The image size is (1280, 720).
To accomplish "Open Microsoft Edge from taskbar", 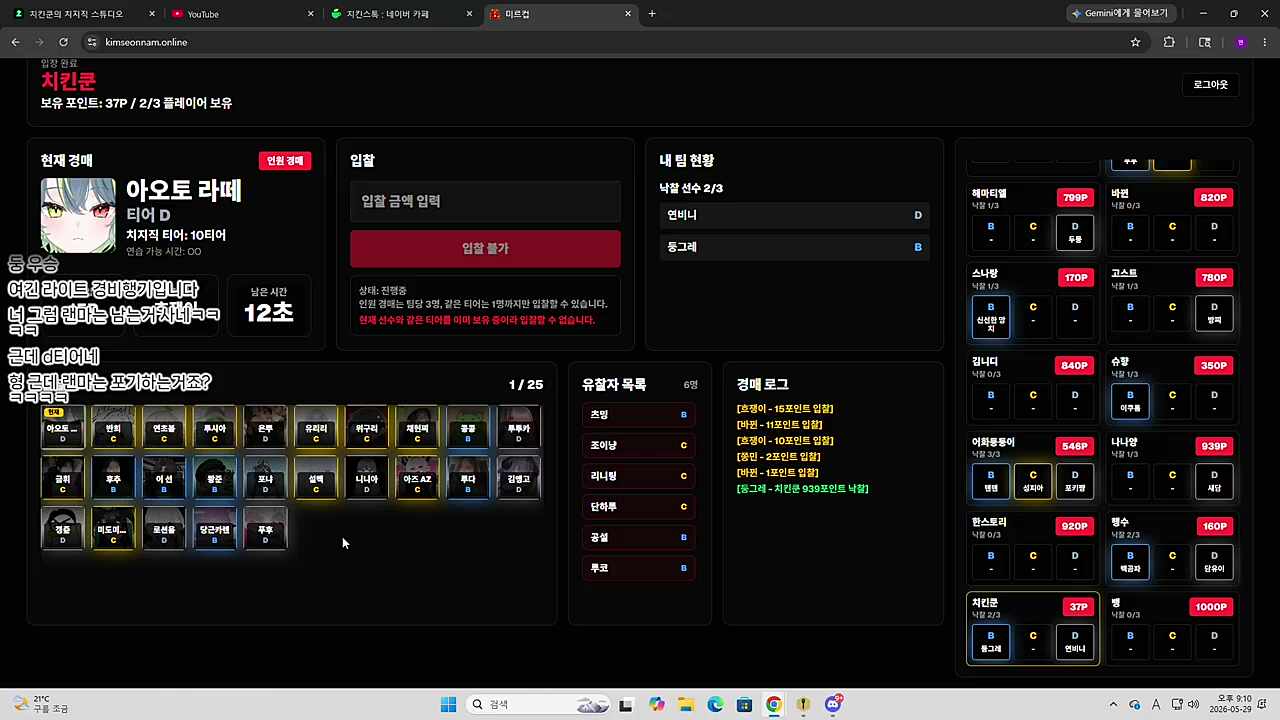I will [715, 705].
